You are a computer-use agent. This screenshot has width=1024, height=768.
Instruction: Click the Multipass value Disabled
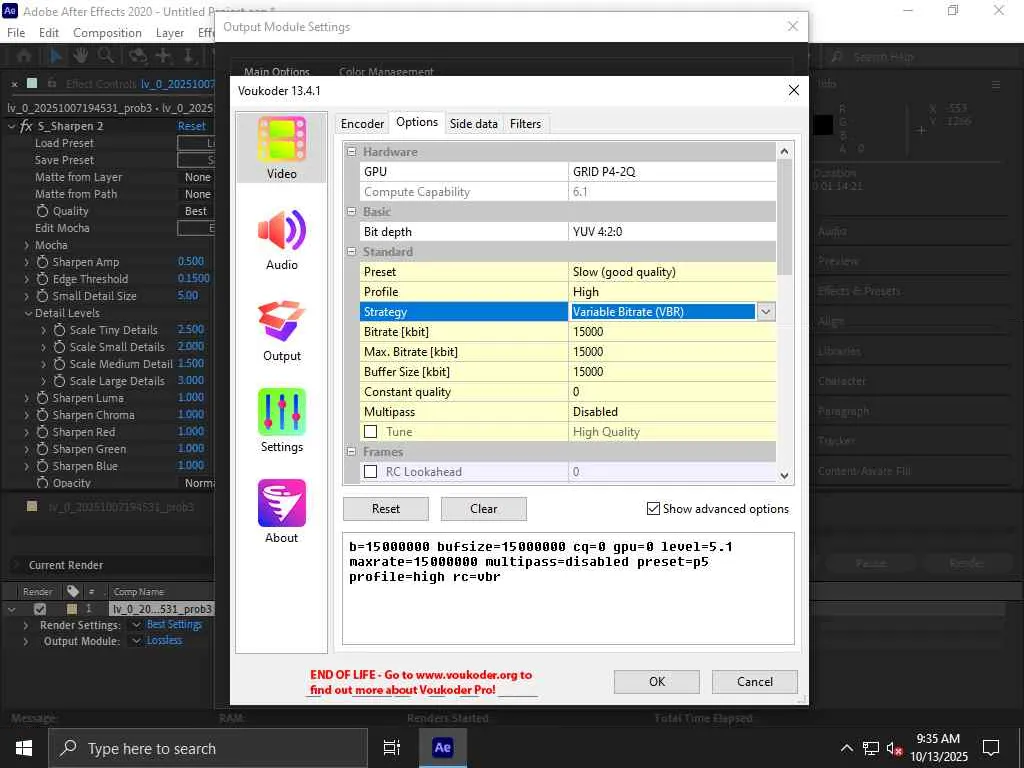[672, 412]
